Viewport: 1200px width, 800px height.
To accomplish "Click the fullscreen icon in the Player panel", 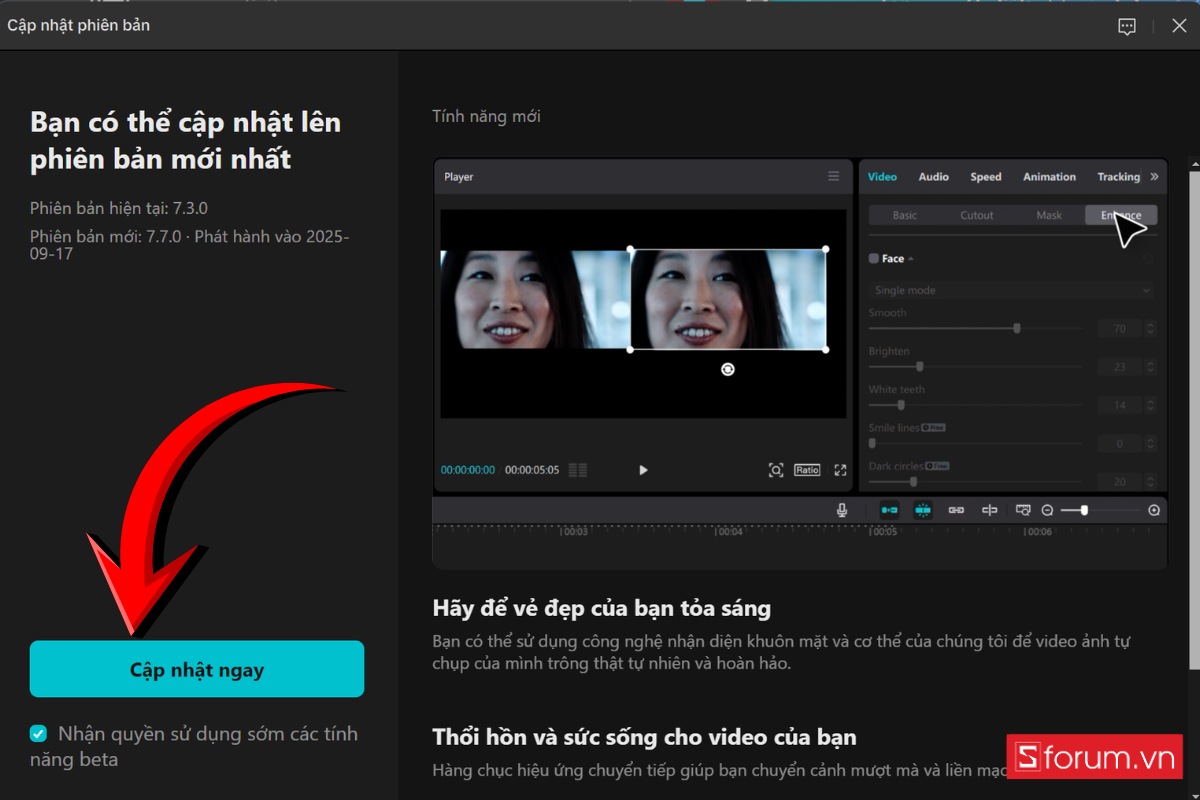I will coord(840,470).
